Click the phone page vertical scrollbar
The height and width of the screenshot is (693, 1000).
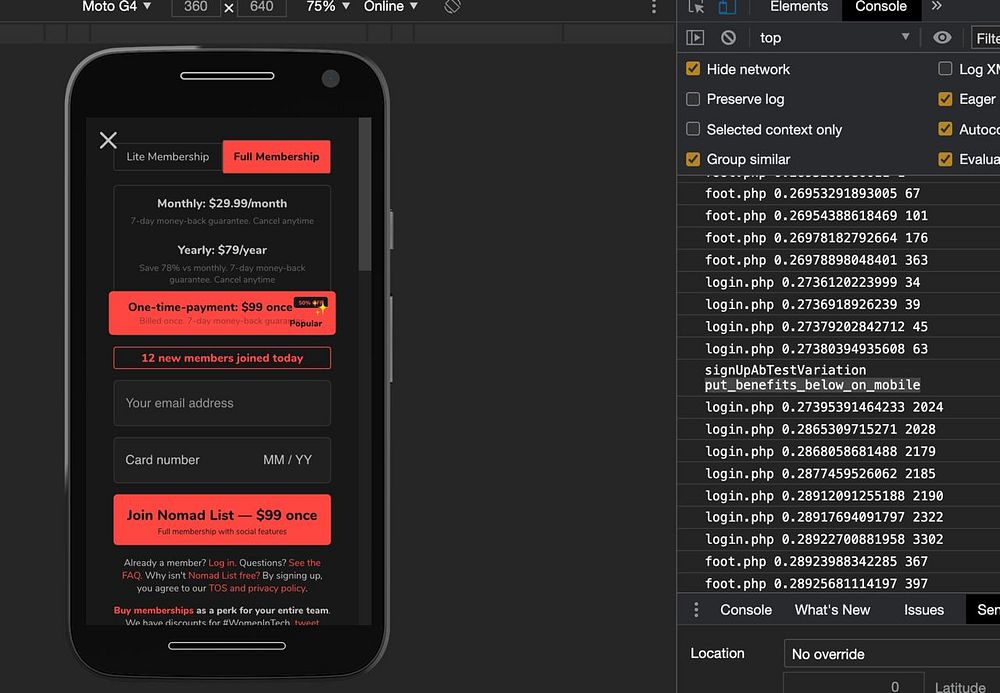tap(365, 194)
